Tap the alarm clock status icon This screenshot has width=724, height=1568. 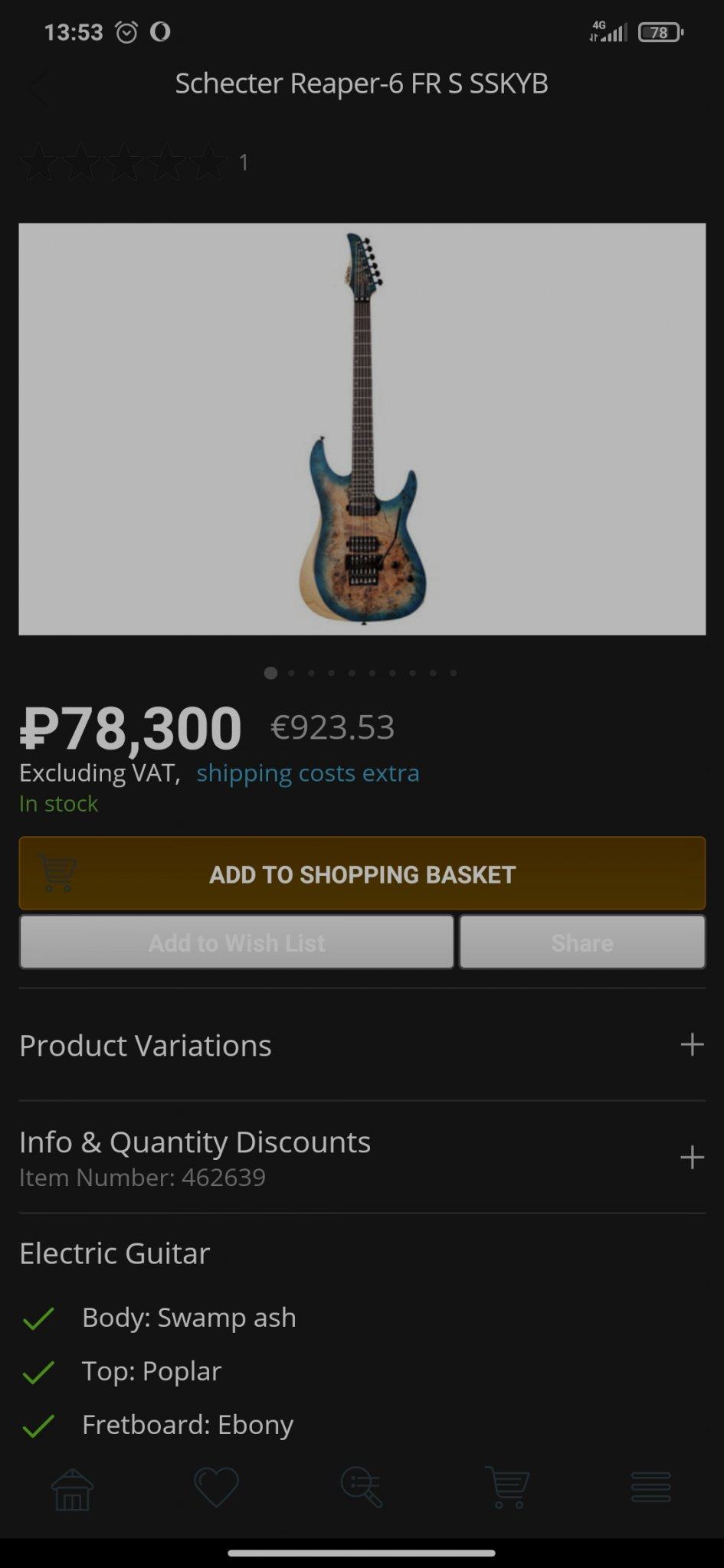(126, 32)
